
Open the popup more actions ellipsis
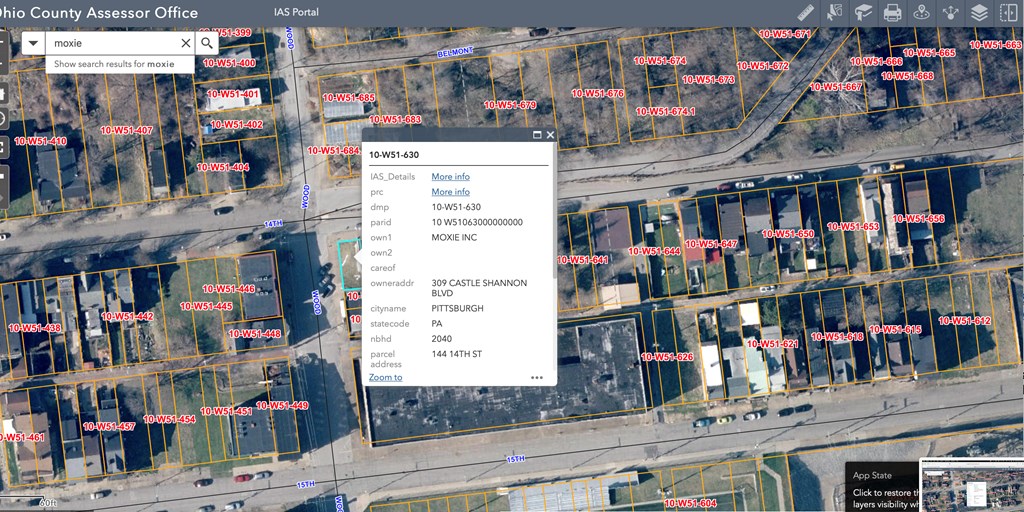pos(537,378)
